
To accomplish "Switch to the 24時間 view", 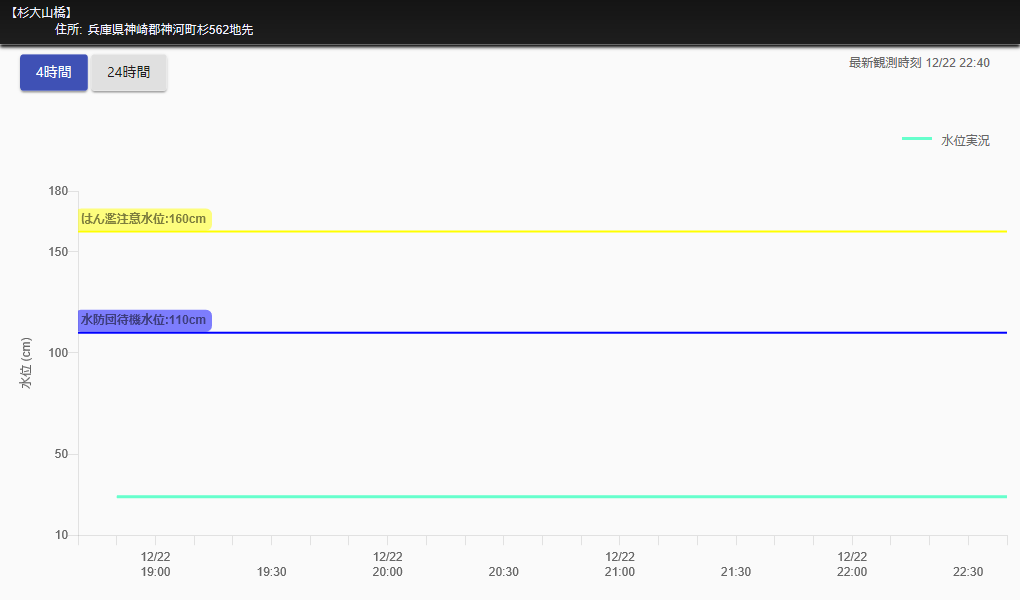I will 129,73.
